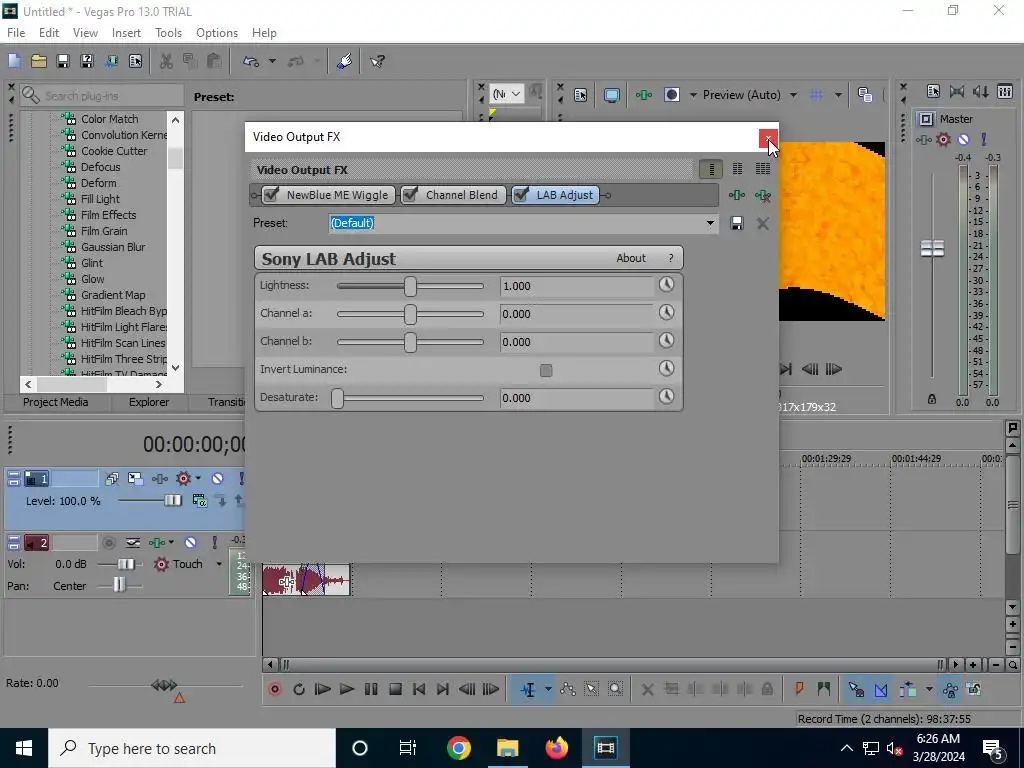
Task: Open audio track 2 FX dropdown arrow
Action: (171, 542)
